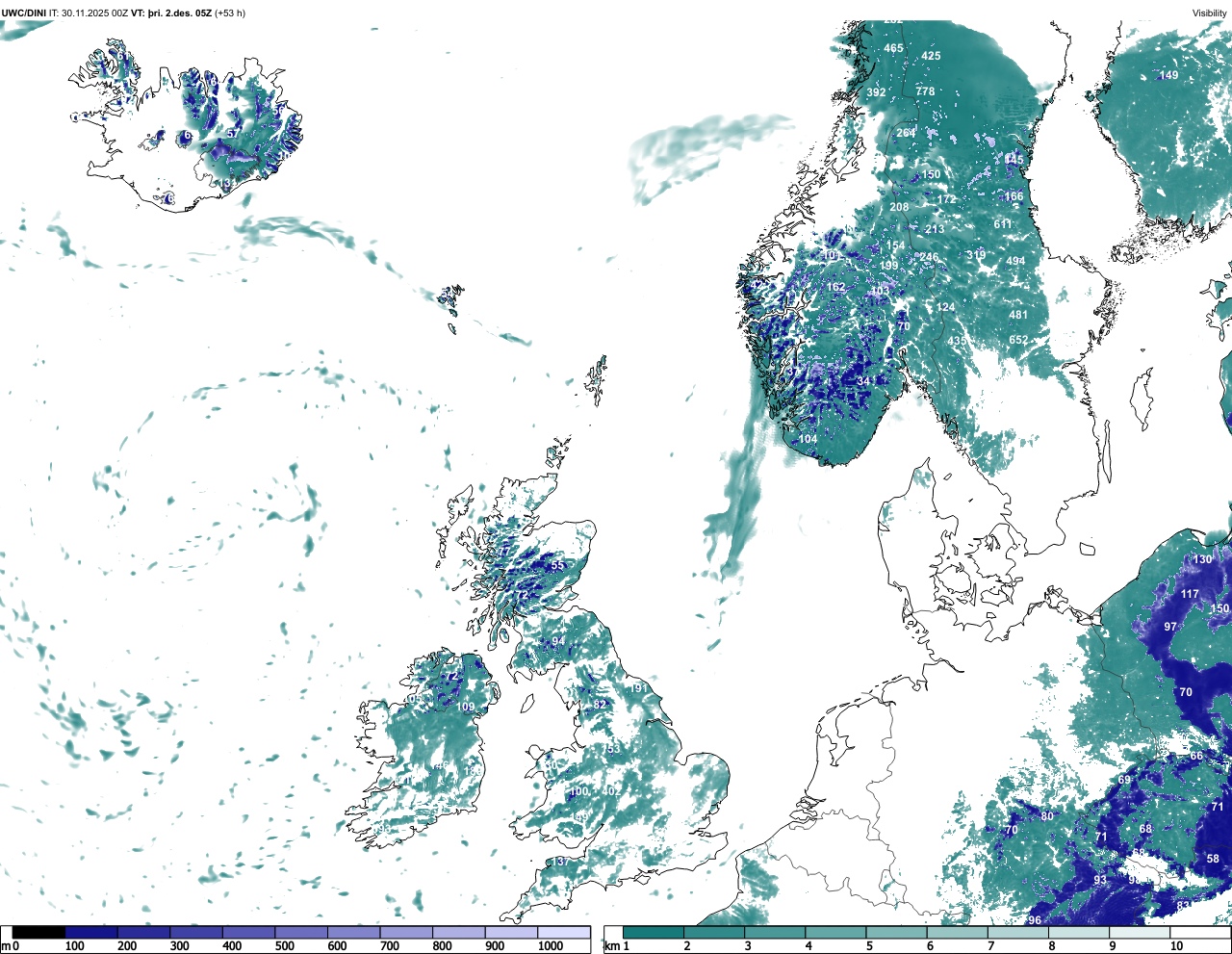Click the 7 km pale teal legend swatch
1232x954 pixels.
[1018, 932]
